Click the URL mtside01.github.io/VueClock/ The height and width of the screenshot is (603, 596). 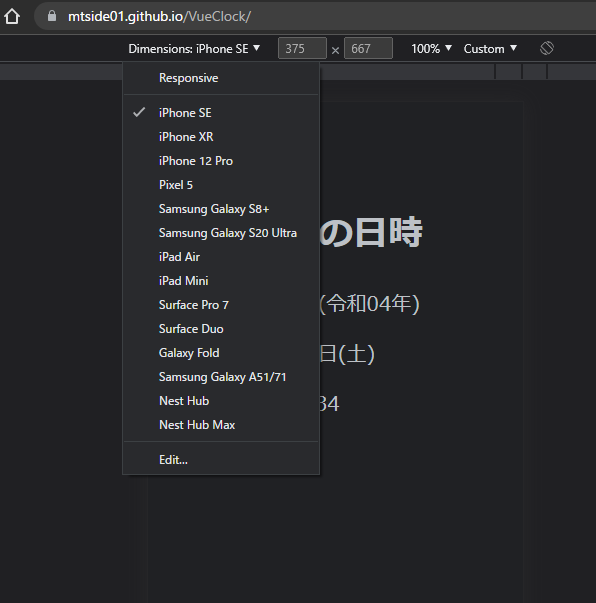coord(159,17)
